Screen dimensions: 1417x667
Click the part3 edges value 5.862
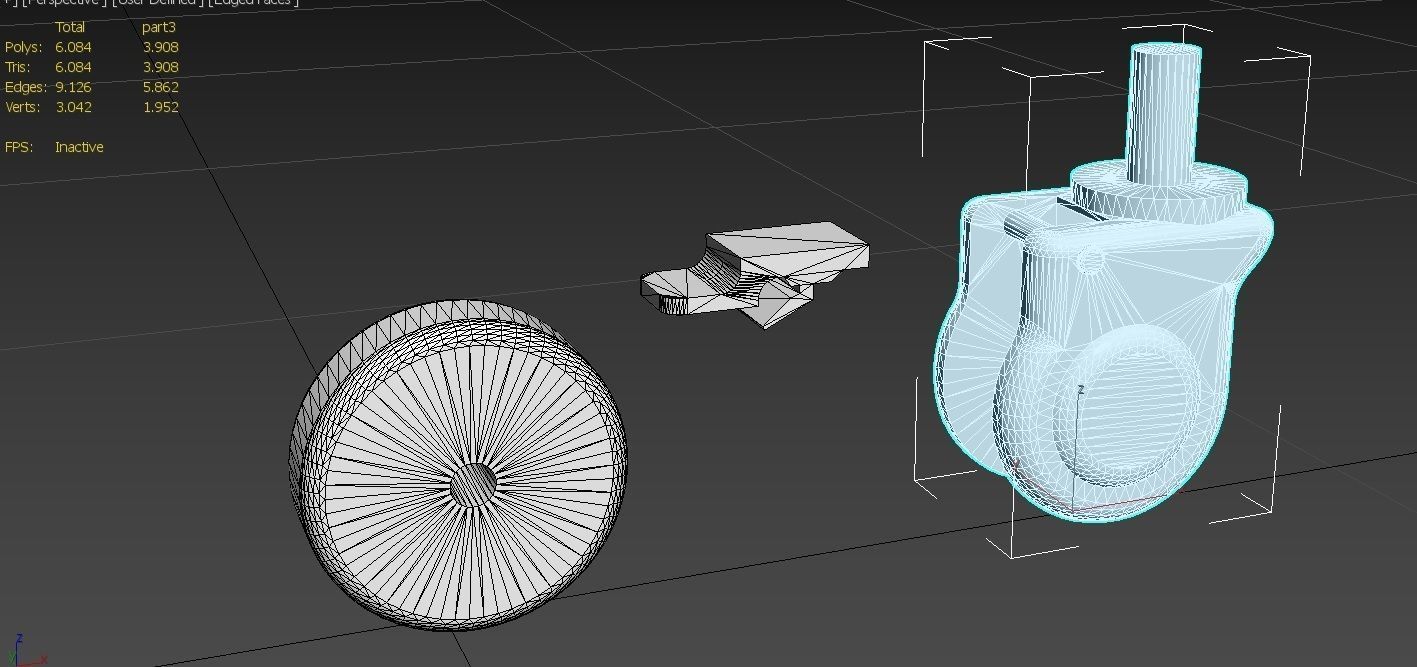tap(161, 87)
